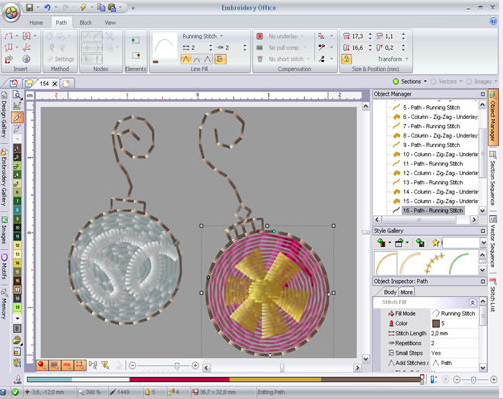Click the help icon at ribbon right

pos(493,21)
